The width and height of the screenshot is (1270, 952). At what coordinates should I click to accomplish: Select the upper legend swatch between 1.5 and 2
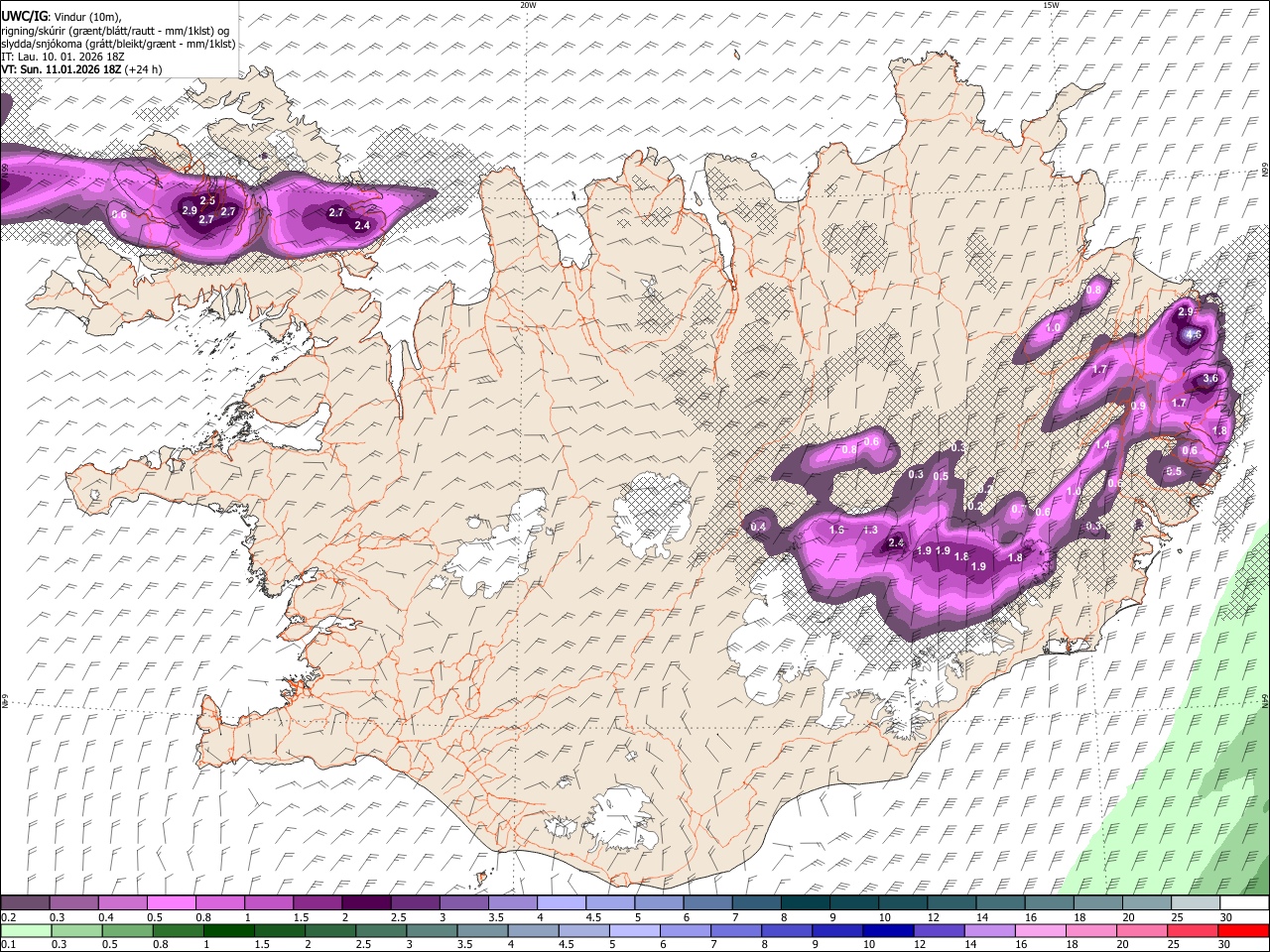pos(317,903)
